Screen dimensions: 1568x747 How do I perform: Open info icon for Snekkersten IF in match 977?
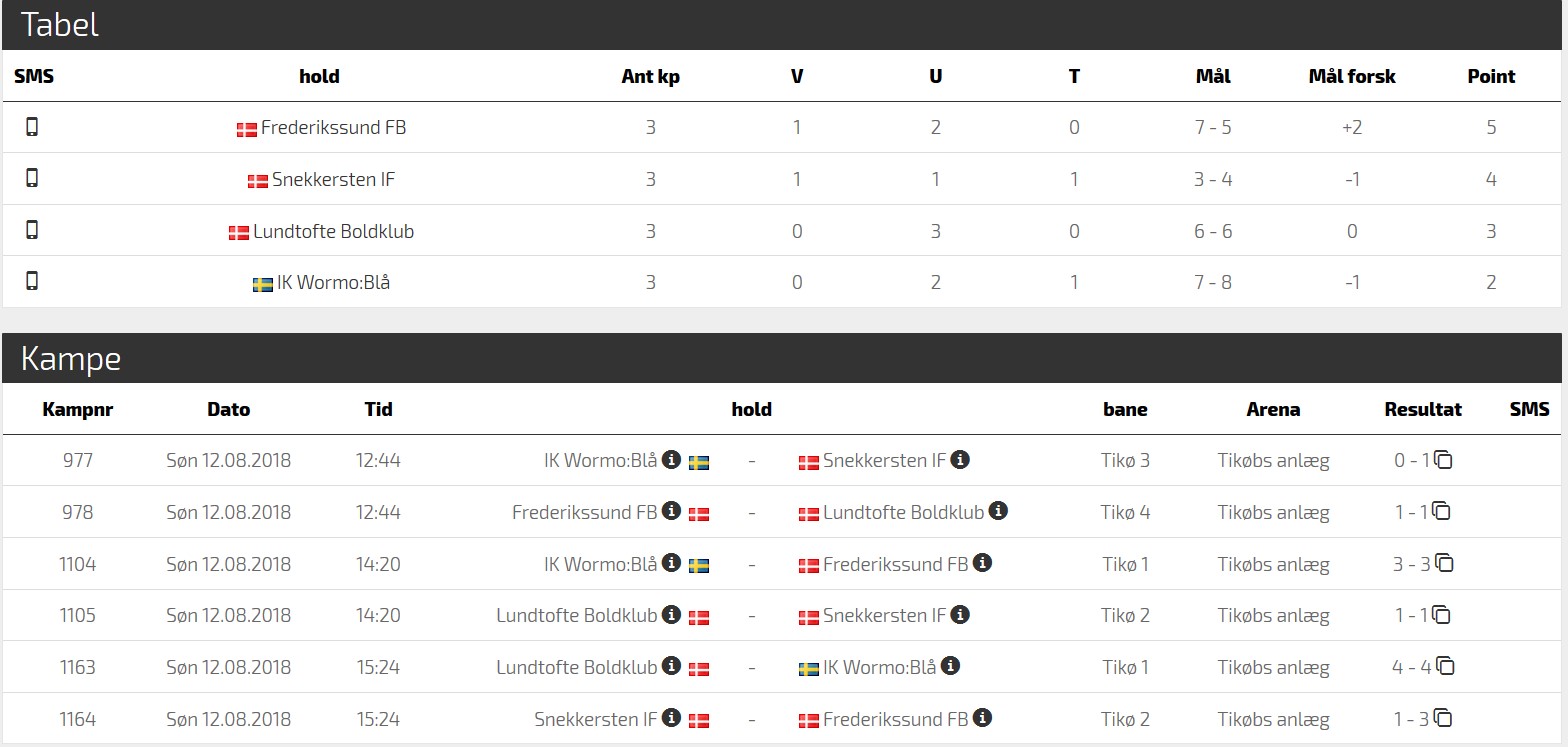[x=960, y=460]
